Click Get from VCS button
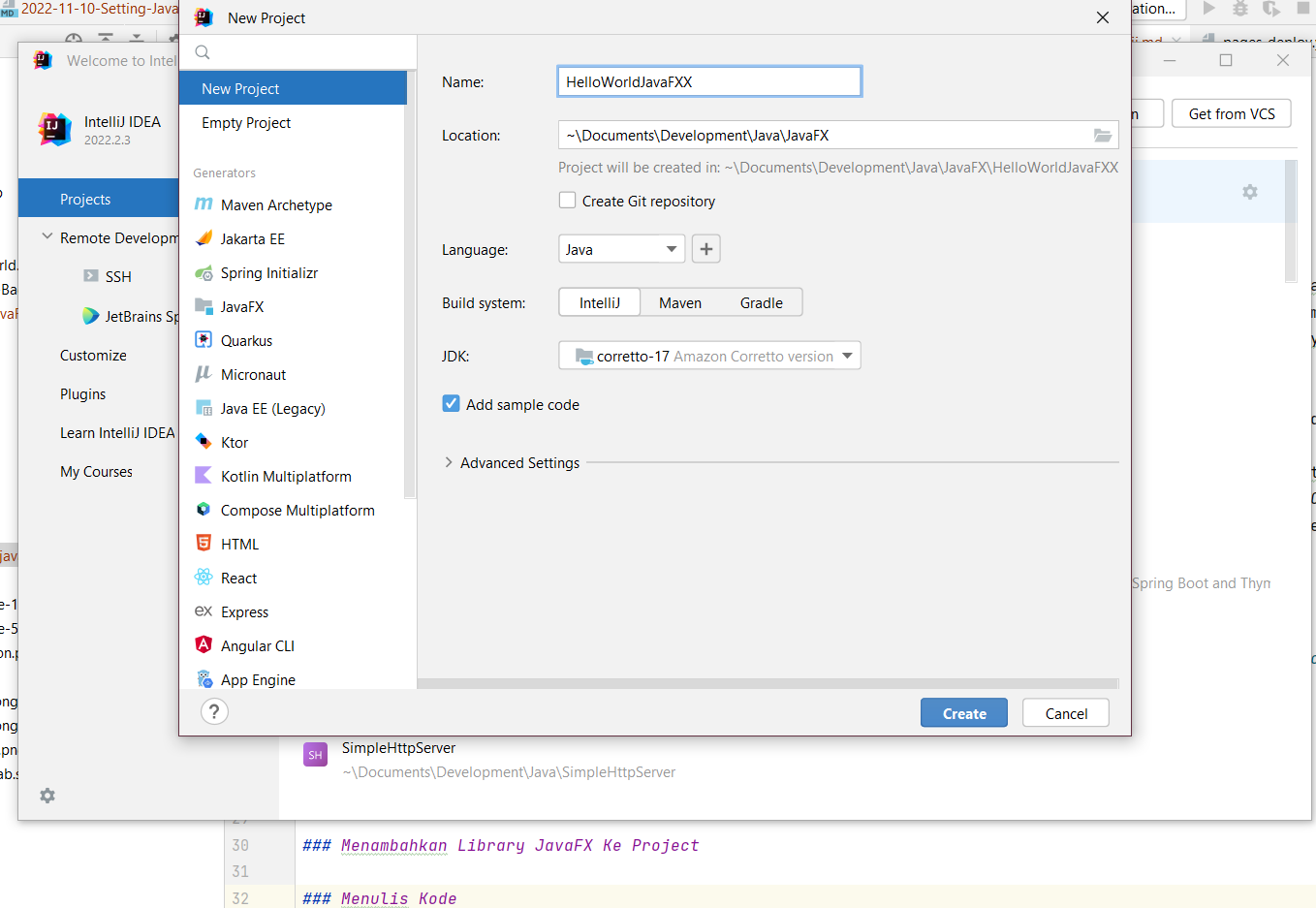Viewport: 1316px width, 908px height. point(1232,113)
